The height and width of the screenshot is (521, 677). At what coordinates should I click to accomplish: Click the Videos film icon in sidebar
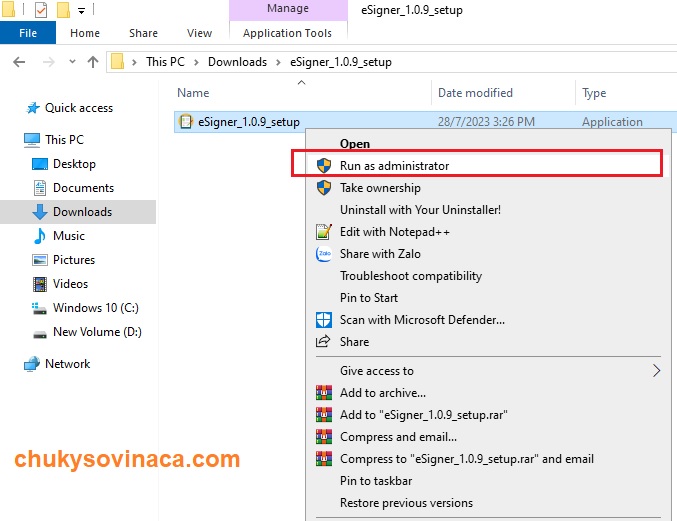click(x=40, y=284)
